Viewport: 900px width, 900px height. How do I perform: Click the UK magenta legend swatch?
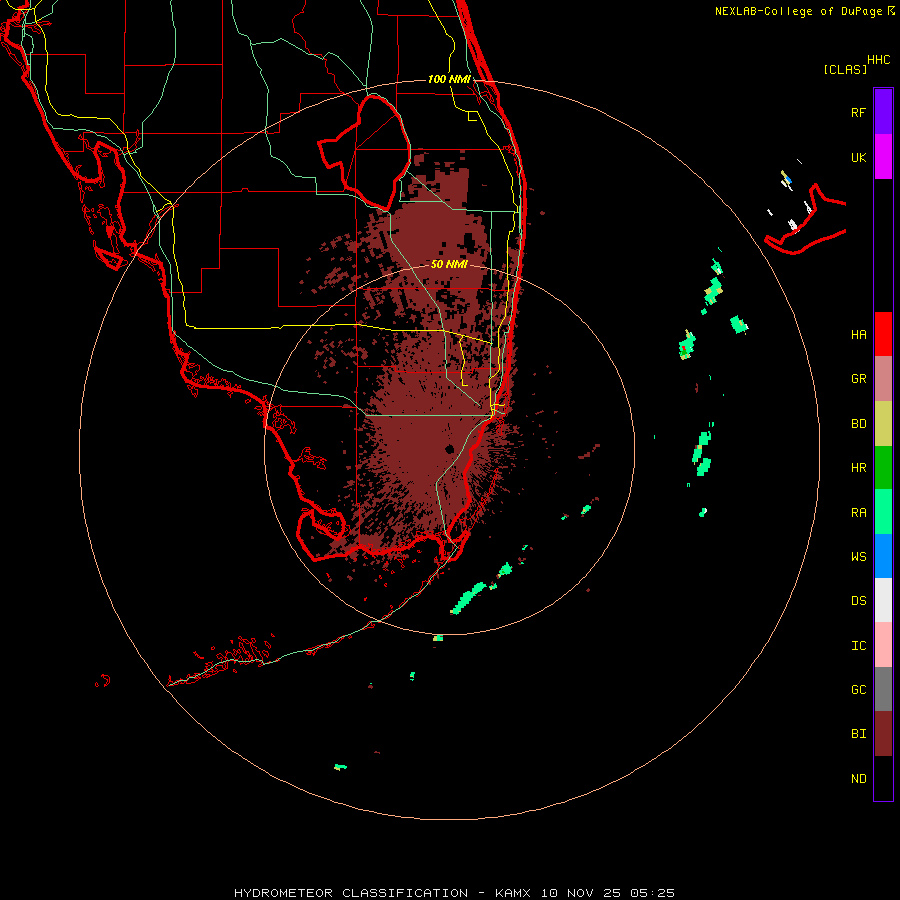coord(883,157)
